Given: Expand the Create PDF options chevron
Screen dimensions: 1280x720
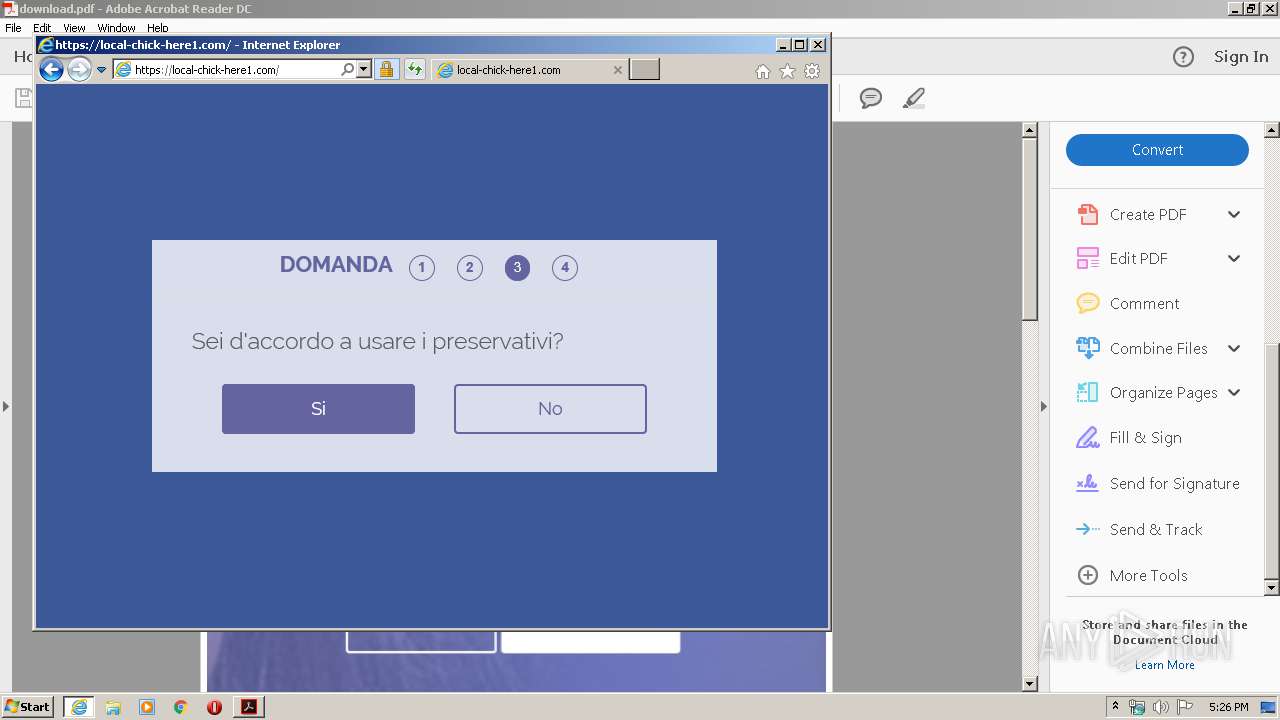Looking at the screenshot, I should [x=1234, y=214].
